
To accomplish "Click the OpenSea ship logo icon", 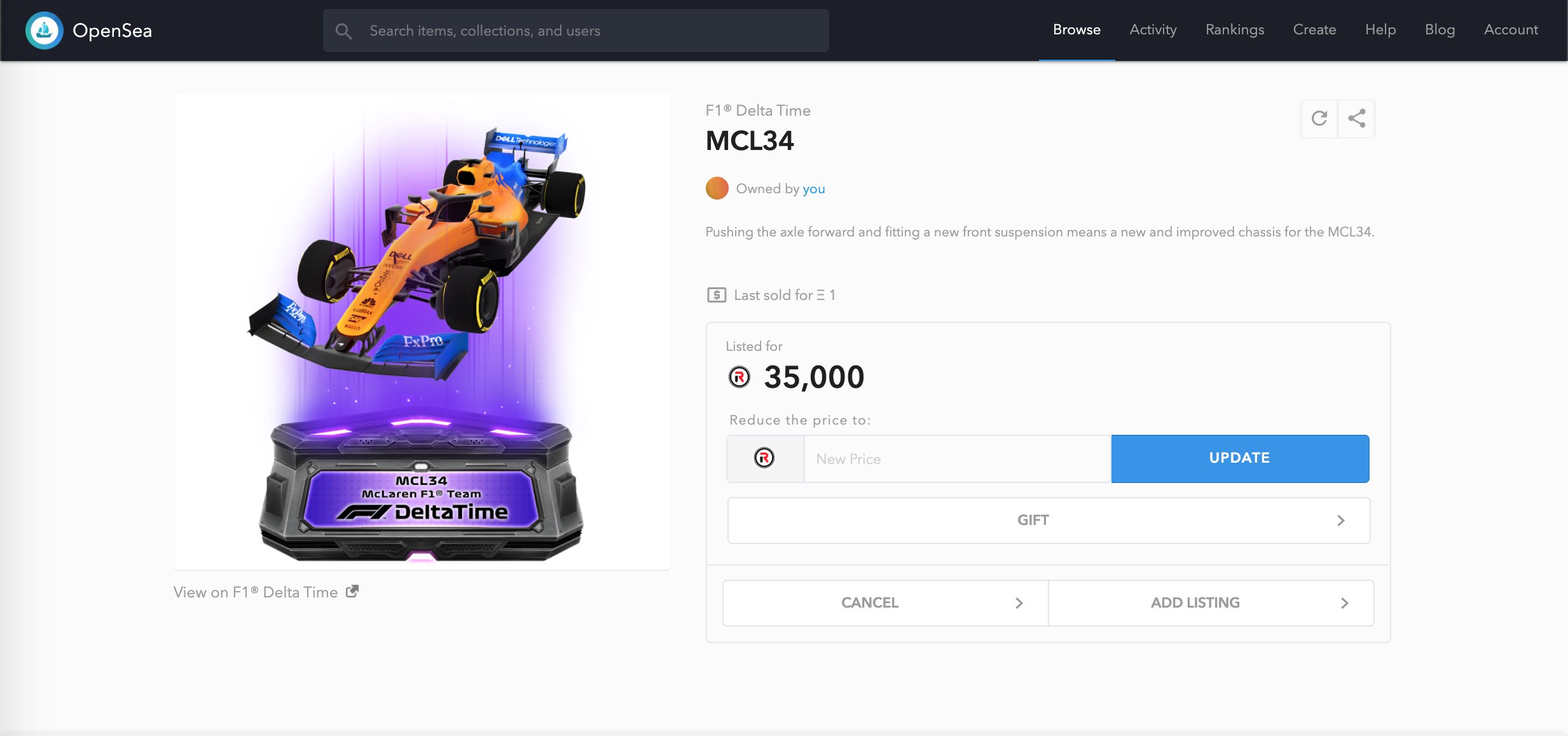I will [x=44, y=30].
